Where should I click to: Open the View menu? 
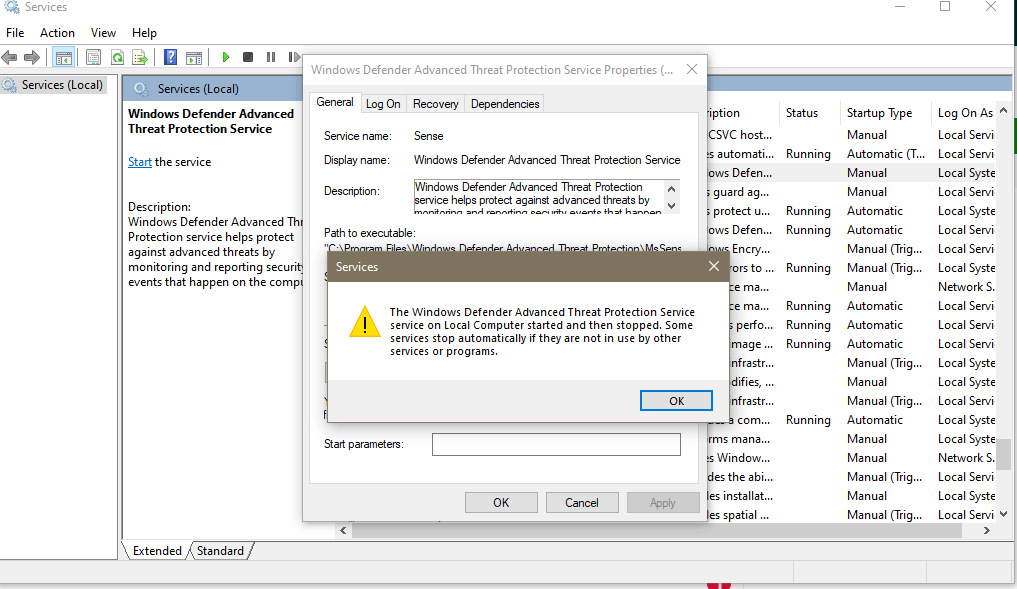point(103,32)
